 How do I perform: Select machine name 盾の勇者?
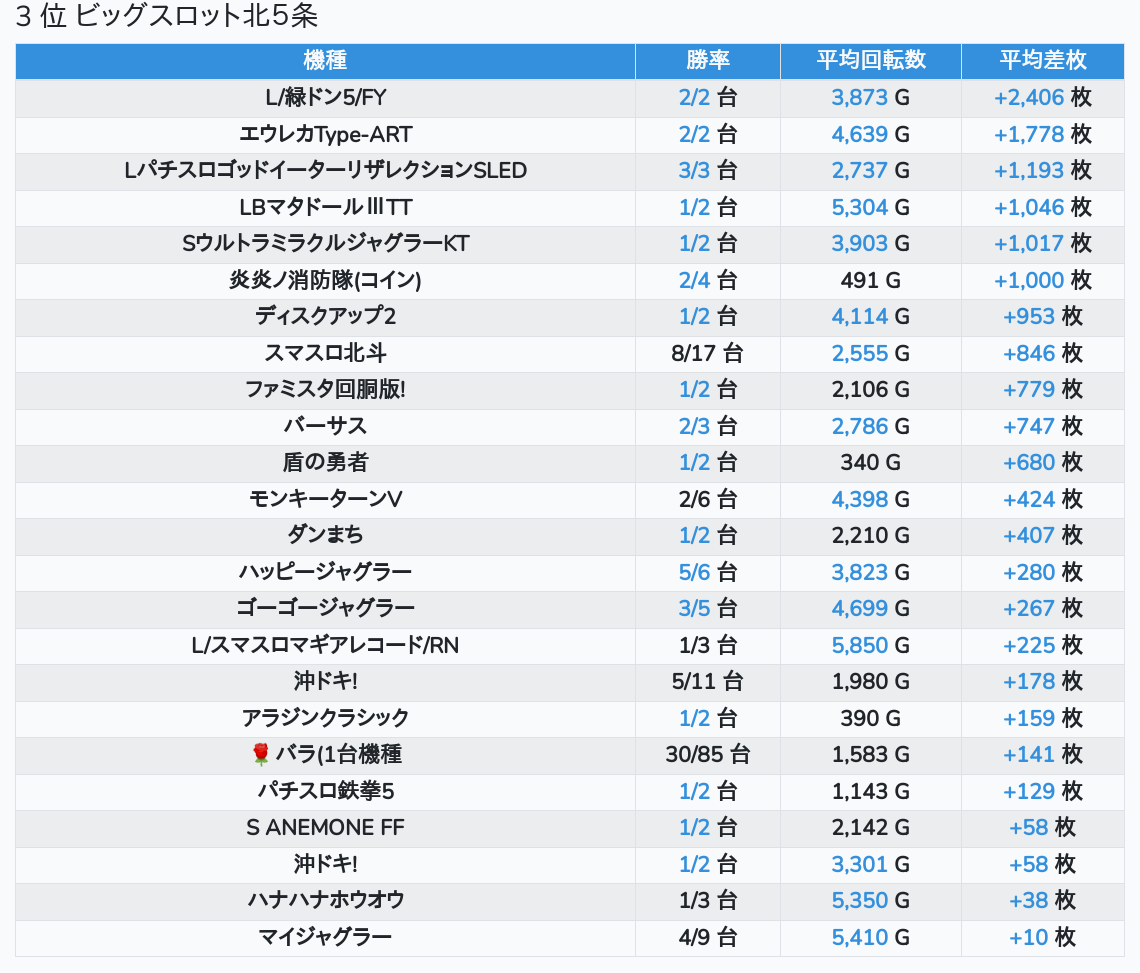click(325, 463)
